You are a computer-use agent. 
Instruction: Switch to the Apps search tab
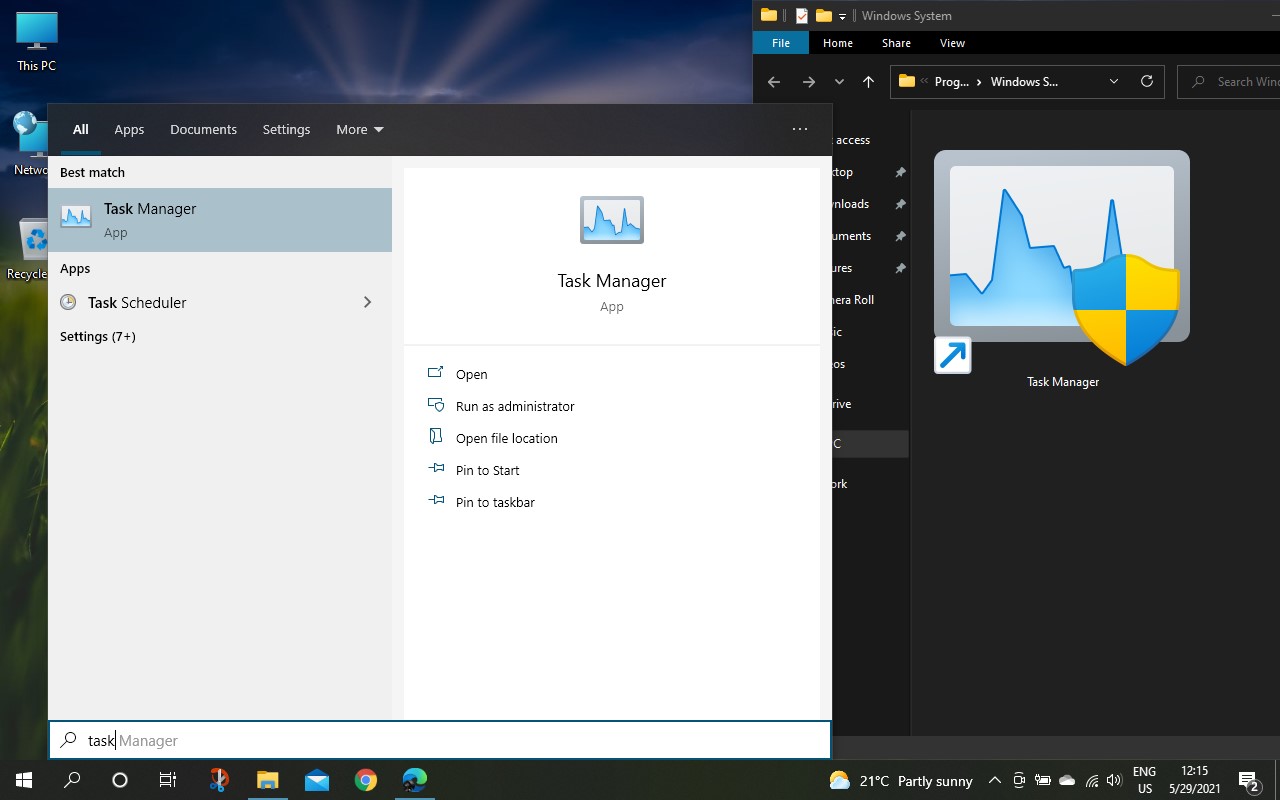(x=129, y=129)
